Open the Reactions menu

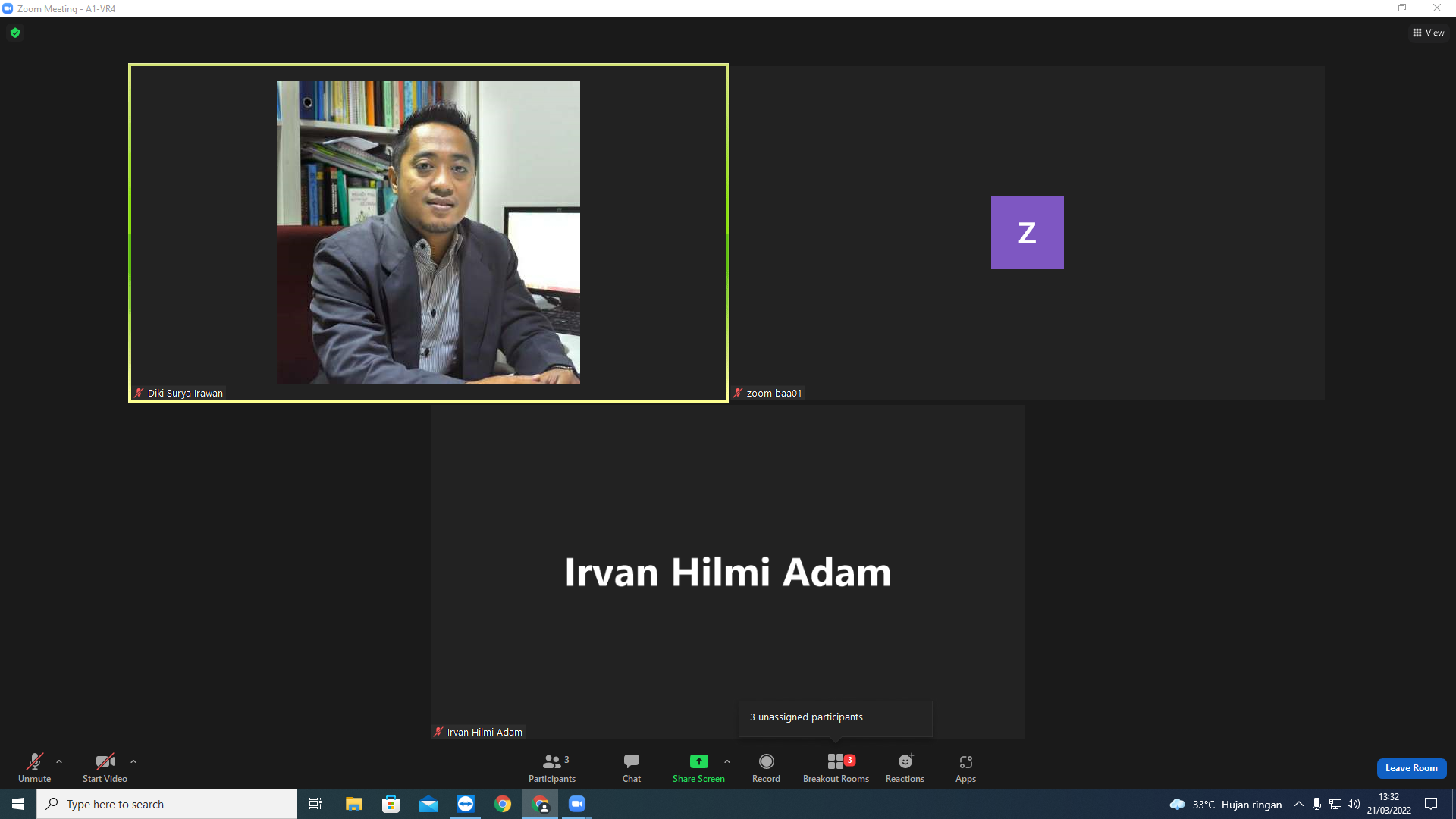[905, 767]
